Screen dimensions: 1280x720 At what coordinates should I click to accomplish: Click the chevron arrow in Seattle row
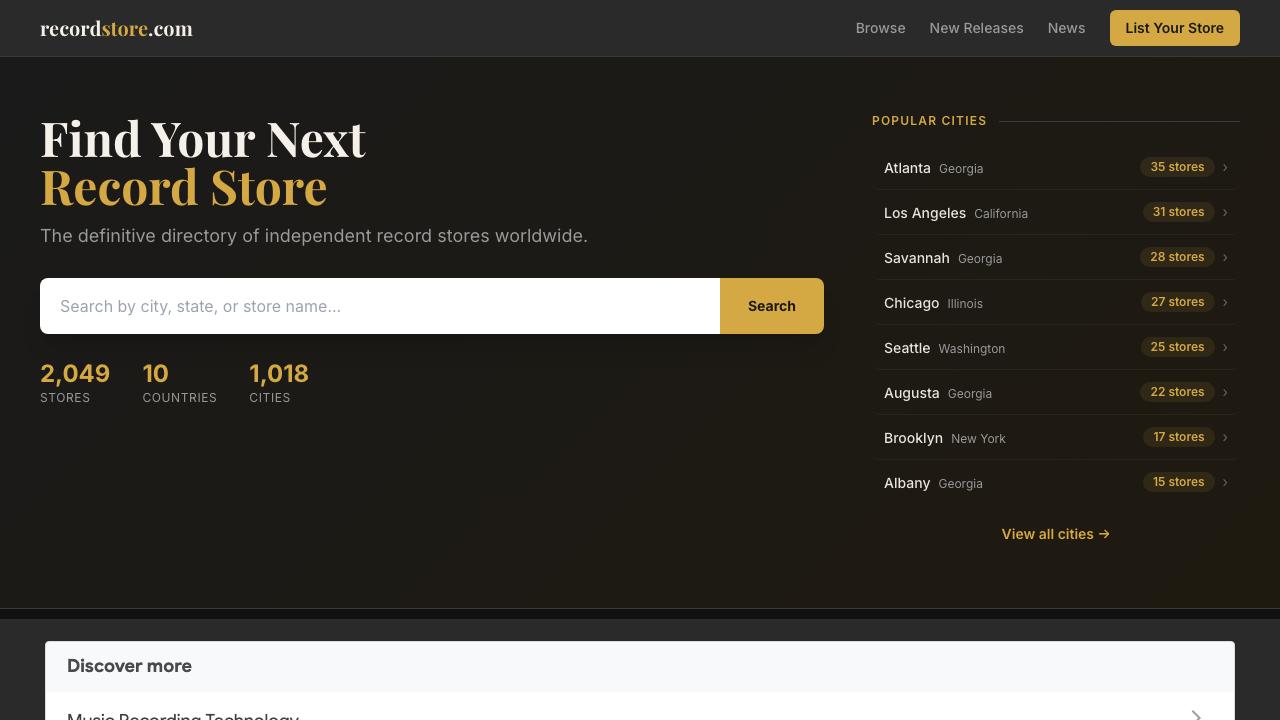pos(1225,347)
